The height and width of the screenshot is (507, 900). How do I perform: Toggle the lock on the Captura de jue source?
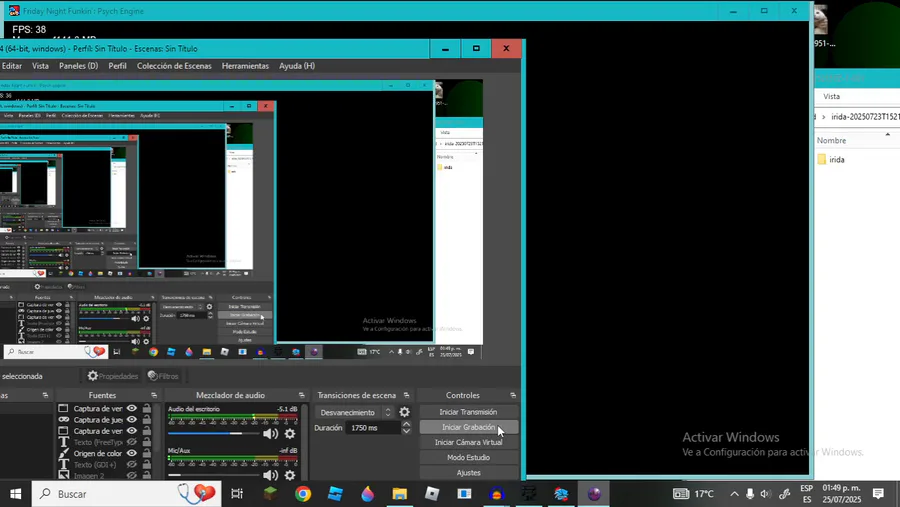(x=147, y=420)
